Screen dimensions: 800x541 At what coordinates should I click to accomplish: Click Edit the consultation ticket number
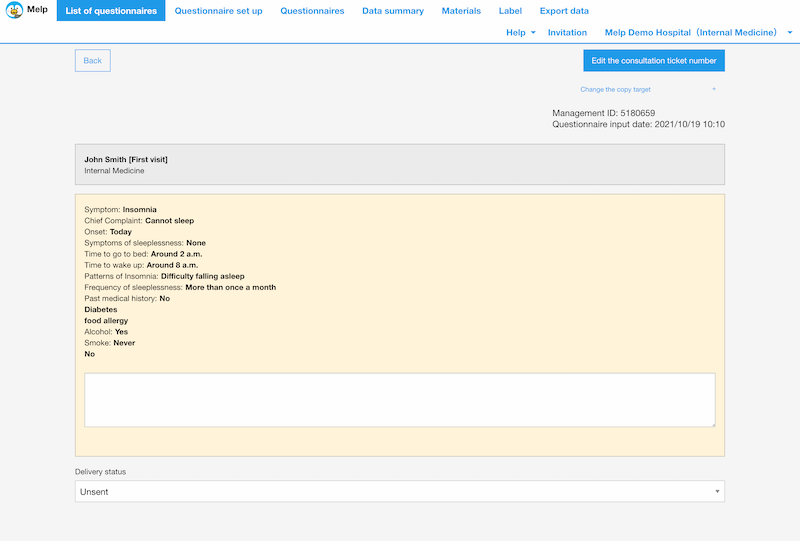(x=654, y=60)
